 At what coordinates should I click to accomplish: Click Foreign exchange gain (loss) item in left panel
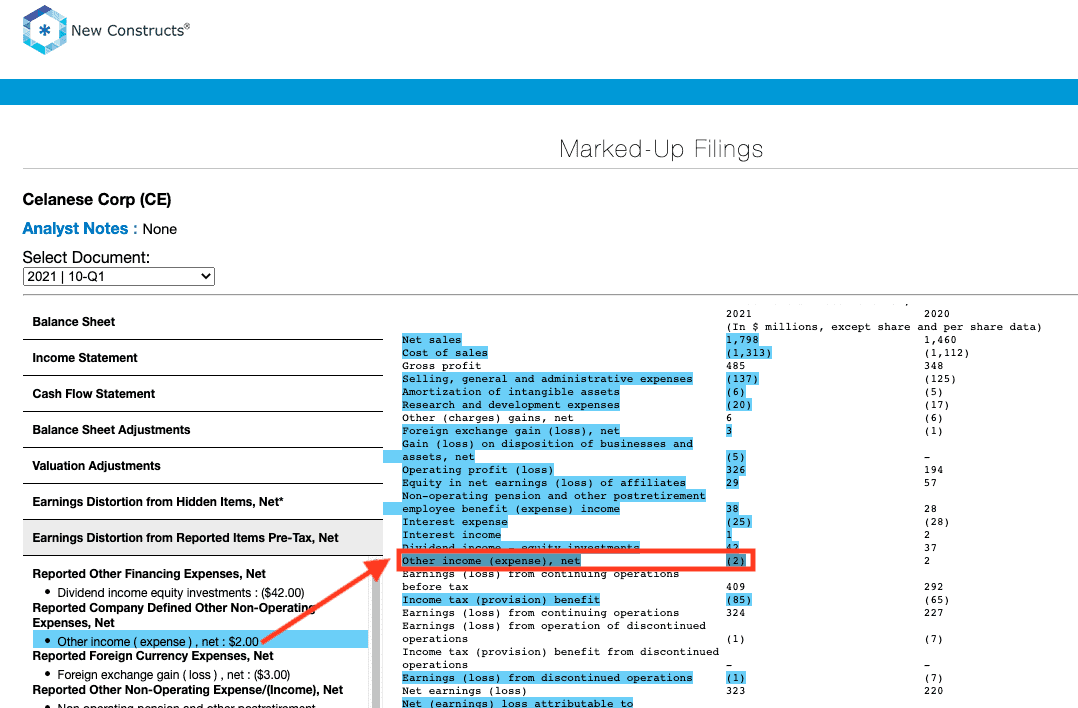click(174, 674)
